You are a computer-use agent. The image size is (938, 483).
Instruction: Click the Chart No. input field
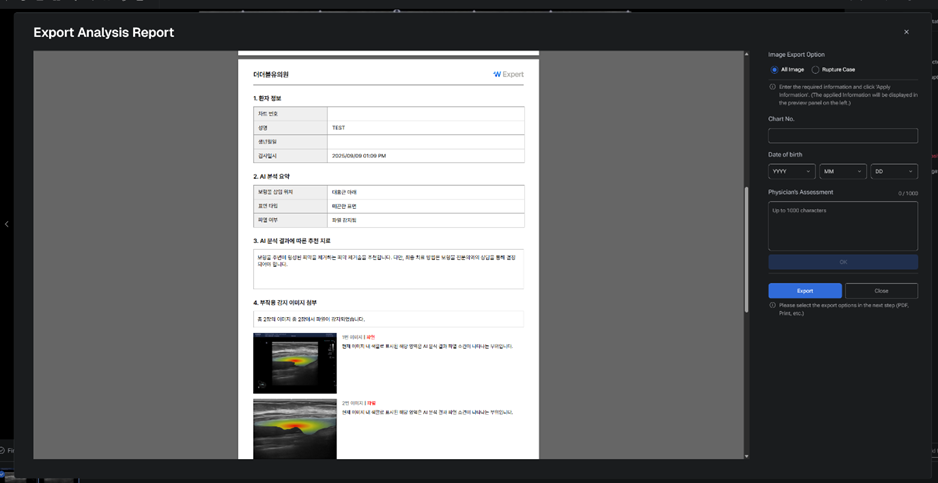pos(842,135)
